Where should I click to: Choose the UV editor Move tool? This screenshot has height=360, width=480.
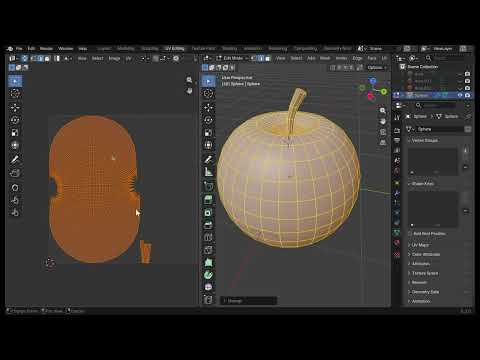(x=15, y=108)
